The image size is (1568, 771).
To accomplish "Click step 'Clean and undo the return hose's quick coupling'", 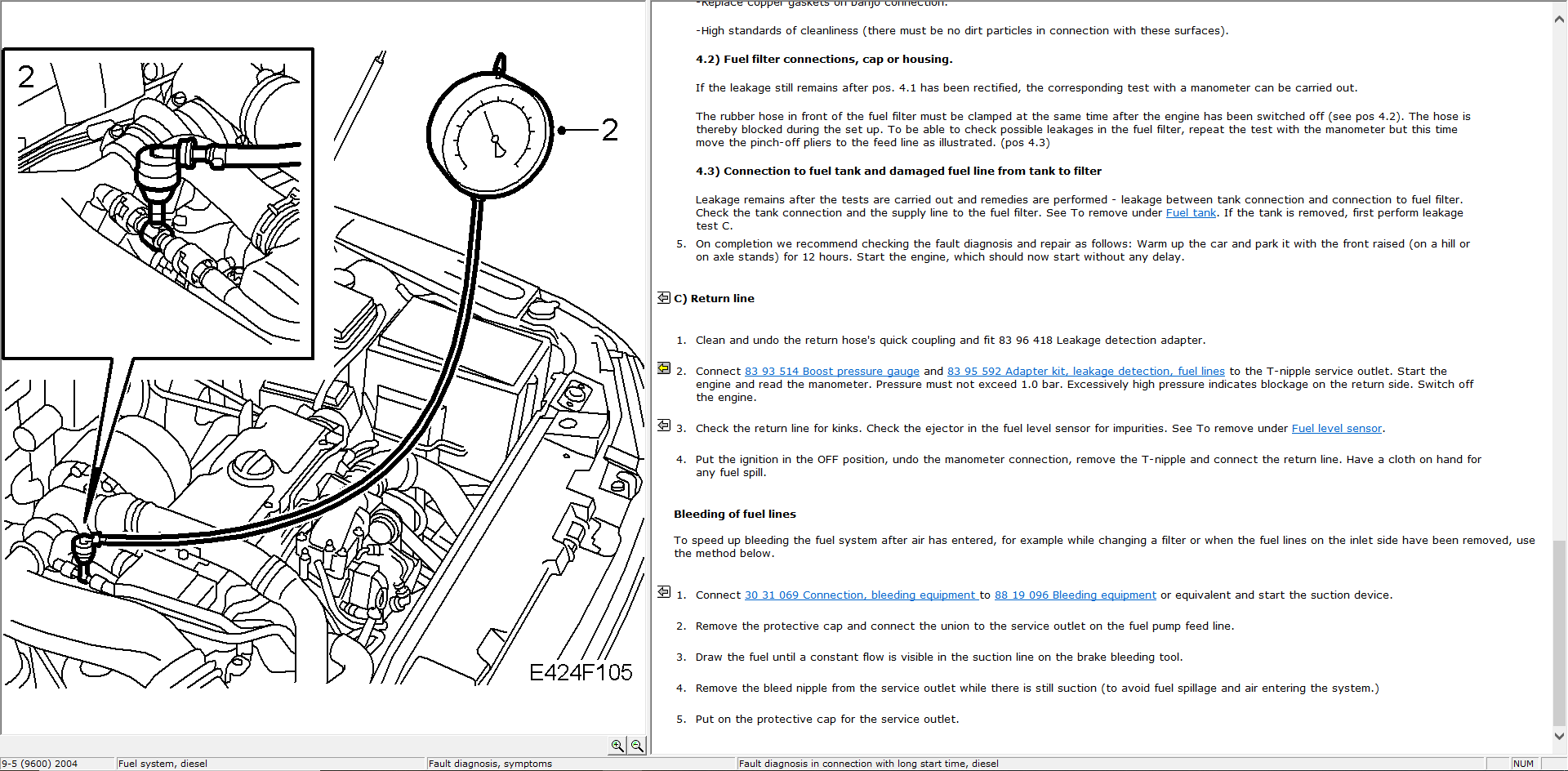I will [951, 341].
